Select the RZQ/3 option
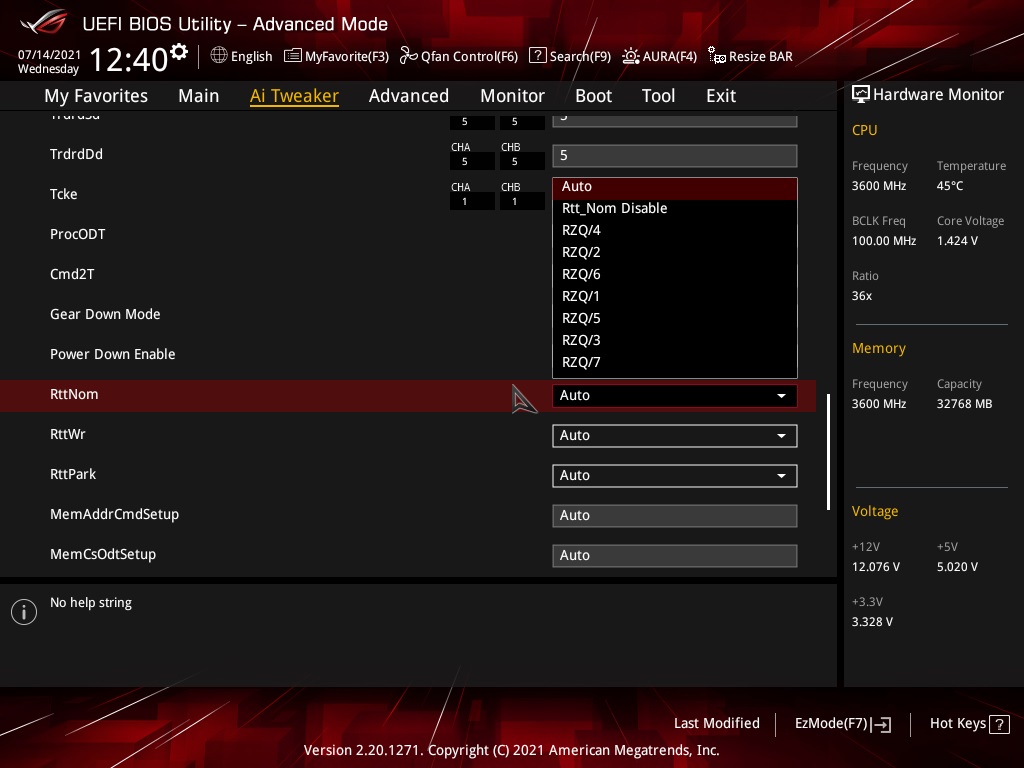The height and width of the screenshot is (768, 1024). coord(675,340)
